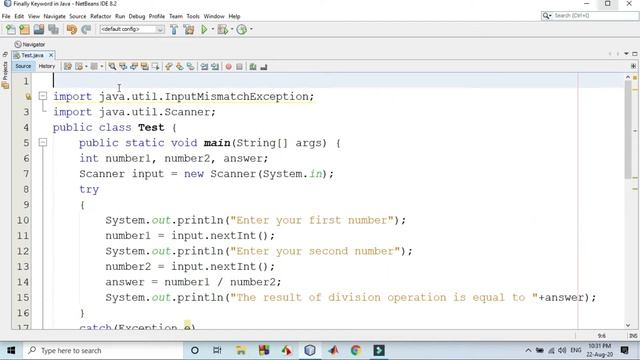
Task: Open Run Project dropdown arrow
Action: click(x=213, y=29)
